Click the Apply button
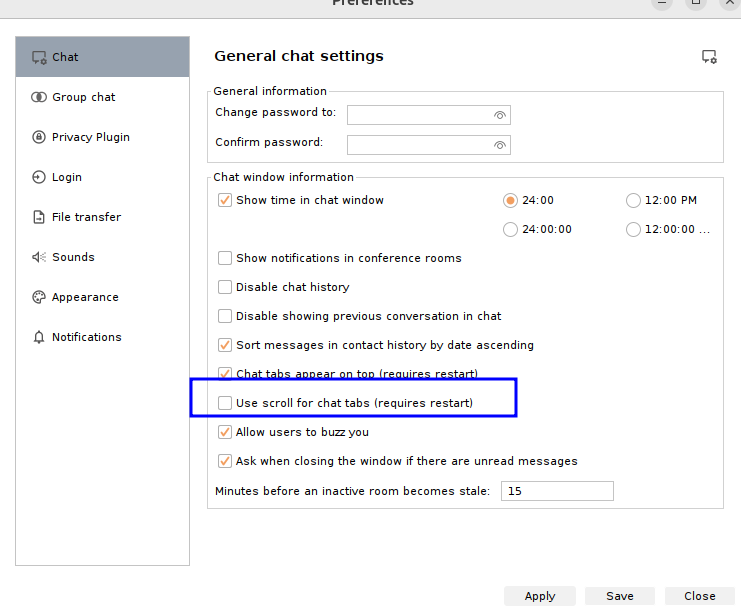This screenshot has height=611, width=741. click(540, 596)
